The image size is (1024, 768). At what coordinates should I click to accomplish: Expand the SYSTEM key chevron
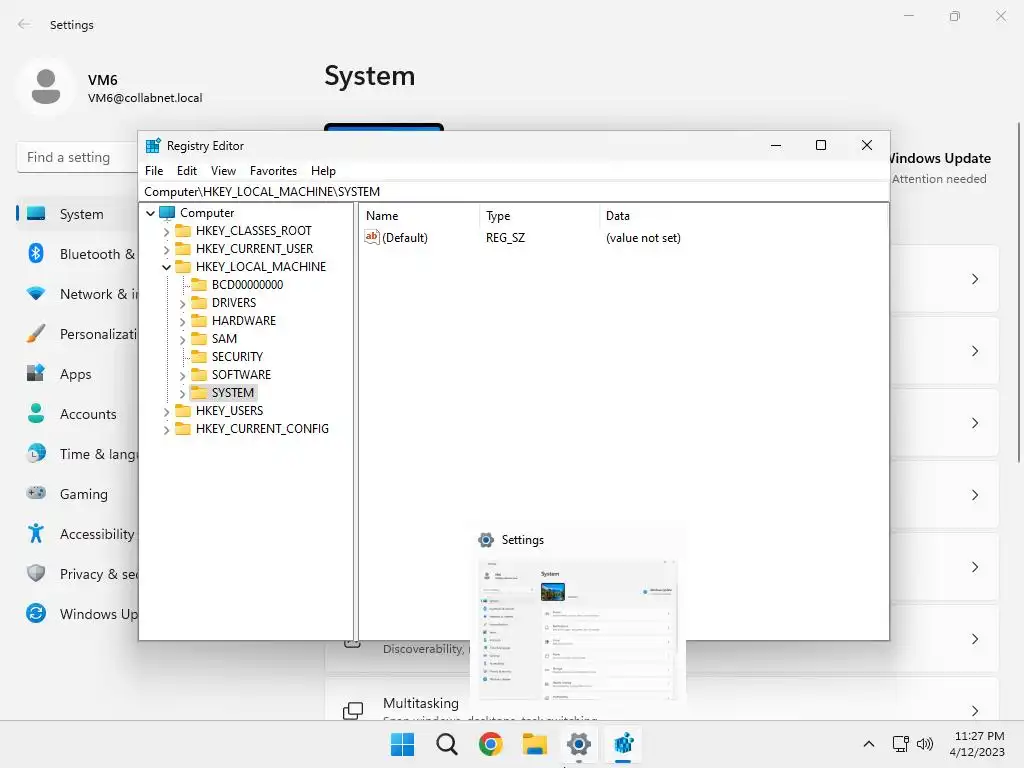[x=182, y=393]
